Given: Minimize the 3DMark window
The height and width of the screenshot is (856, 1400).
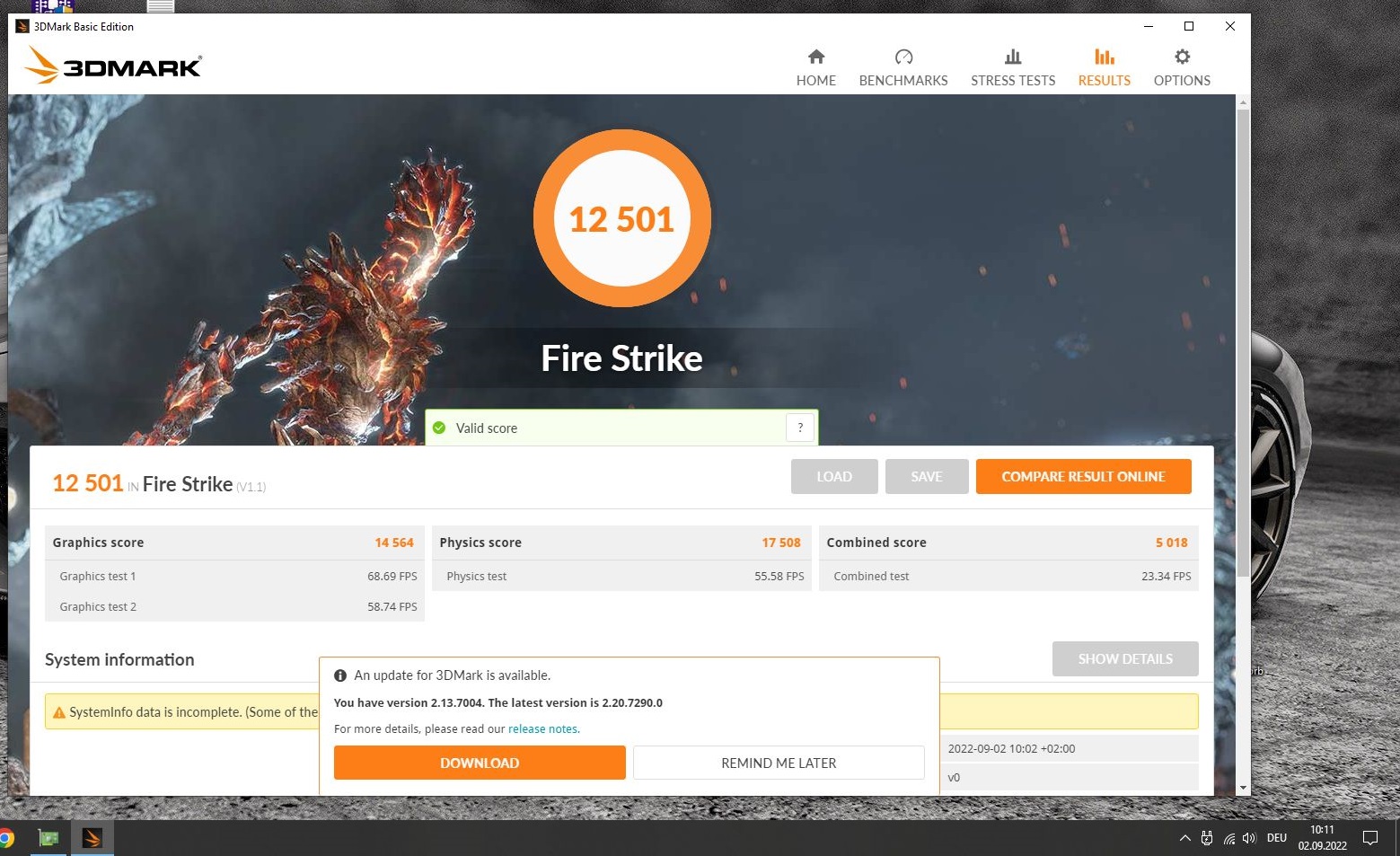Looking at the screenshot, I should 1149,26.
